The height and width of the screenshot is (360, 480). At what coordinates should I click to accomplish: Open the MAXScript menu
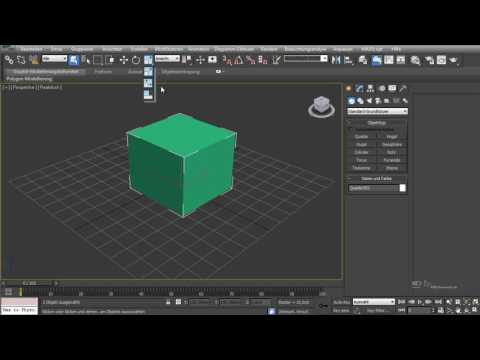point(371,49)
